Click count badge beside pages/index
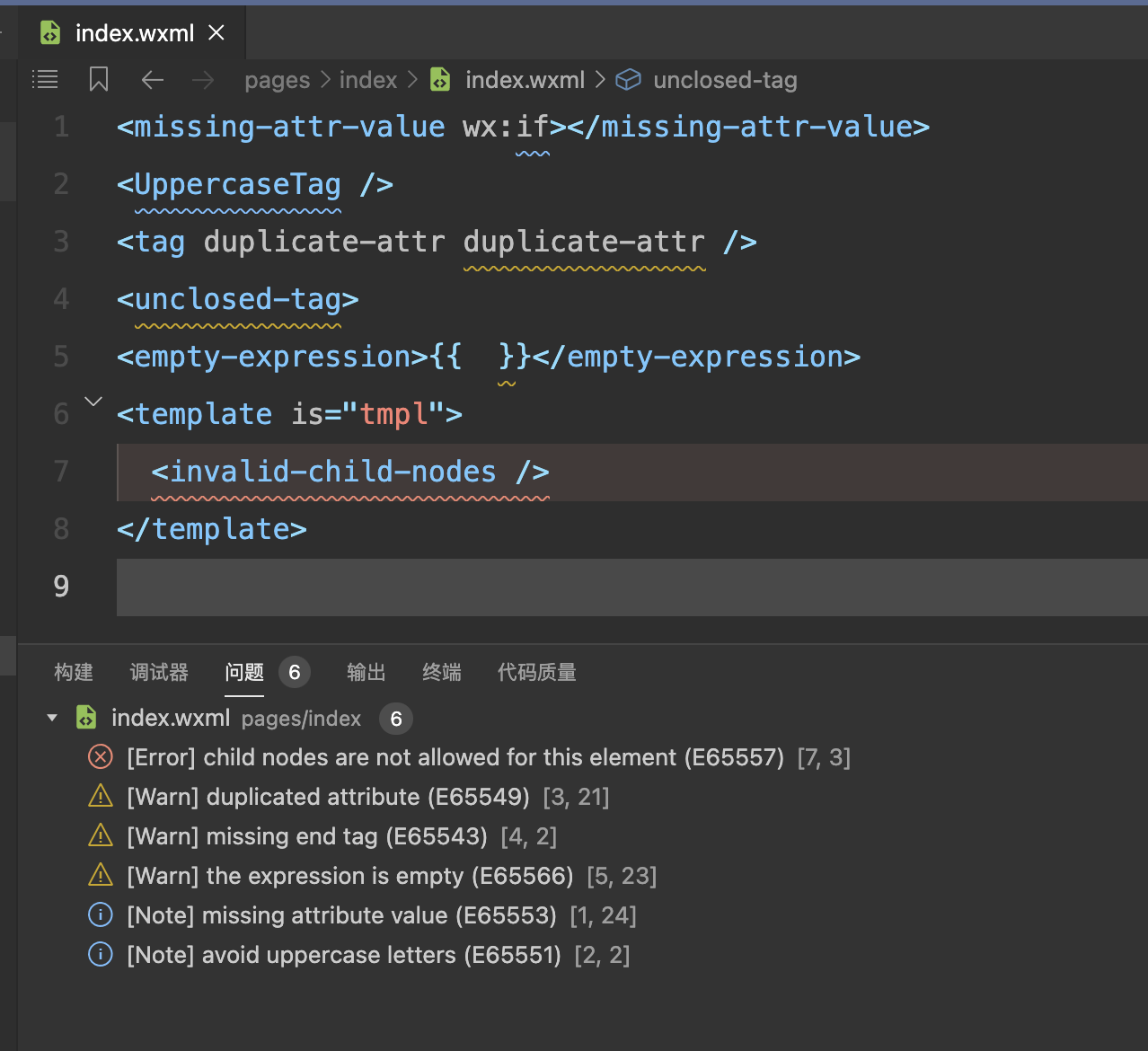Viewport: 1148px width, 1051px height. 396,719
